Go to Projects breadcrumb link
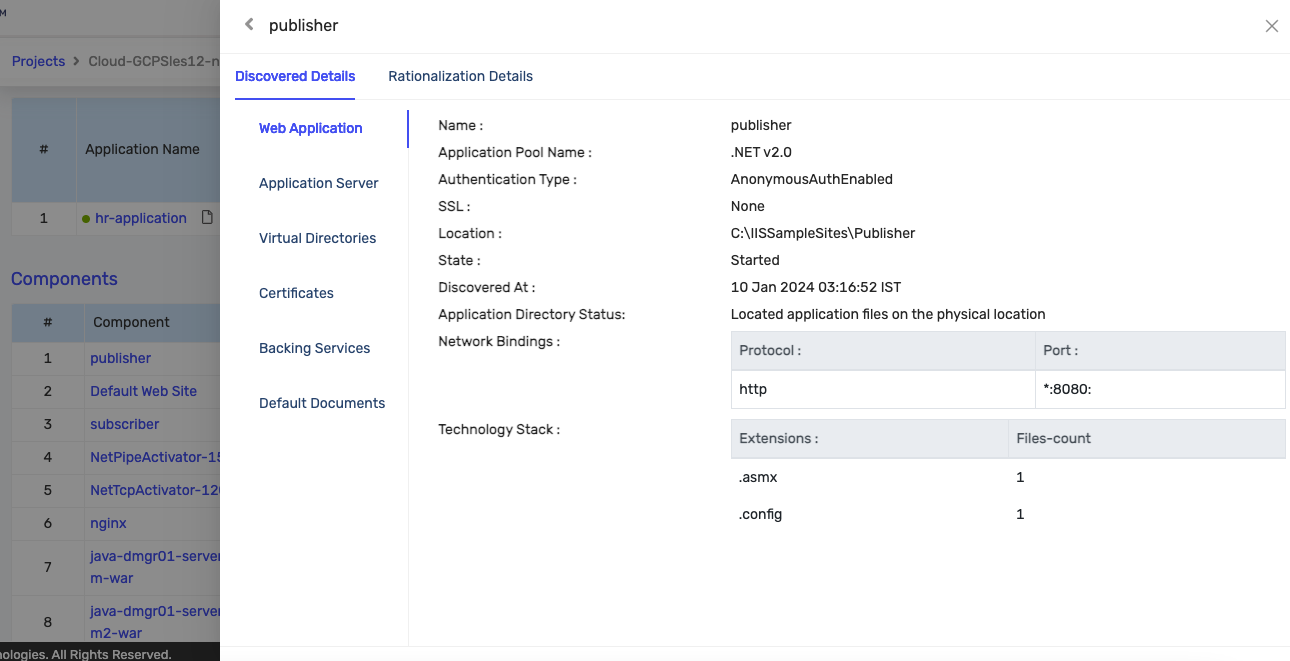This screenshot has width=1290, height=661. (x=38, y=61)
